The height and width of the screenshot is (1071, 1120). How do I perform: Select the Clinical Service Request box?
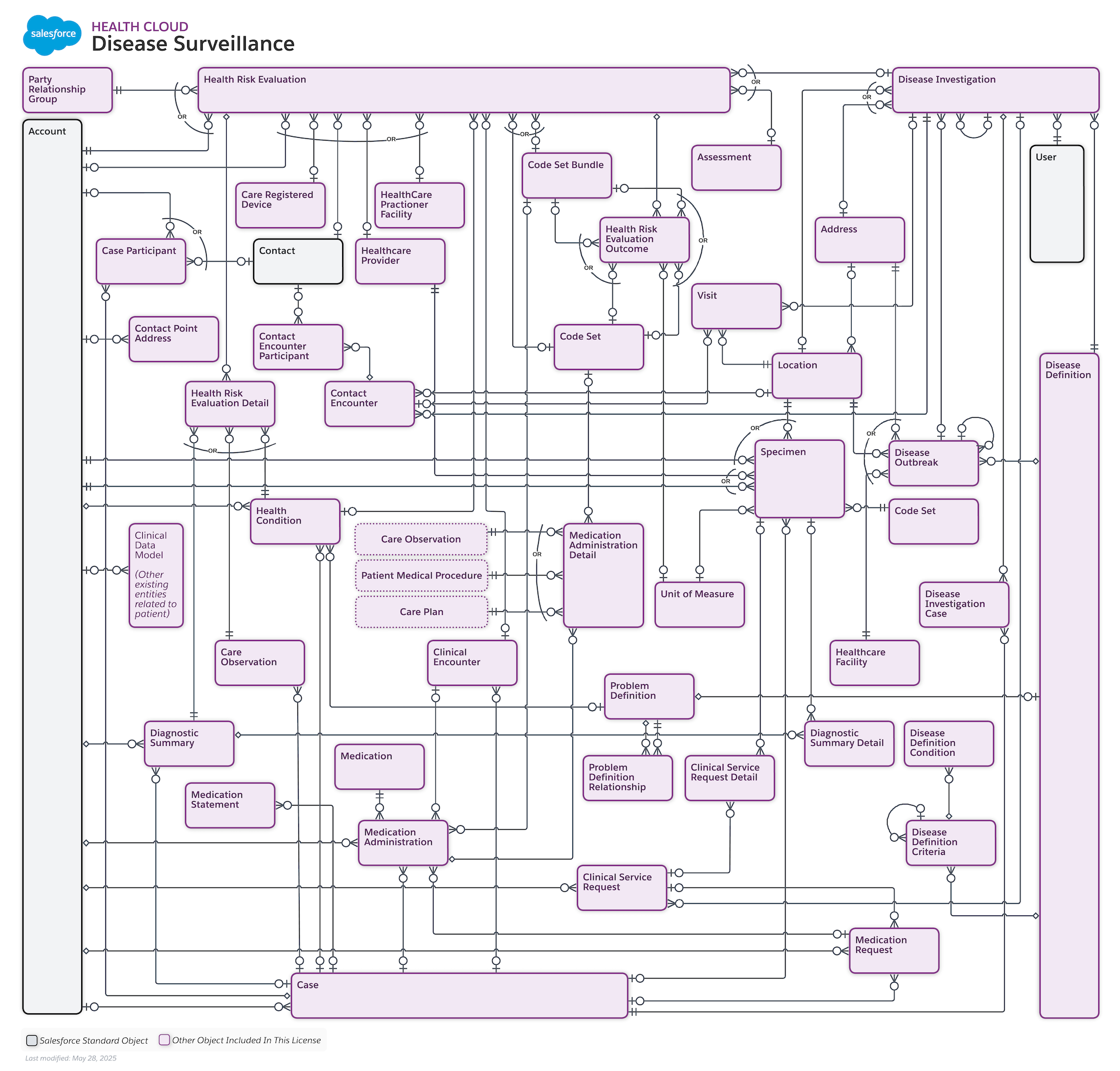coord(622,888)
